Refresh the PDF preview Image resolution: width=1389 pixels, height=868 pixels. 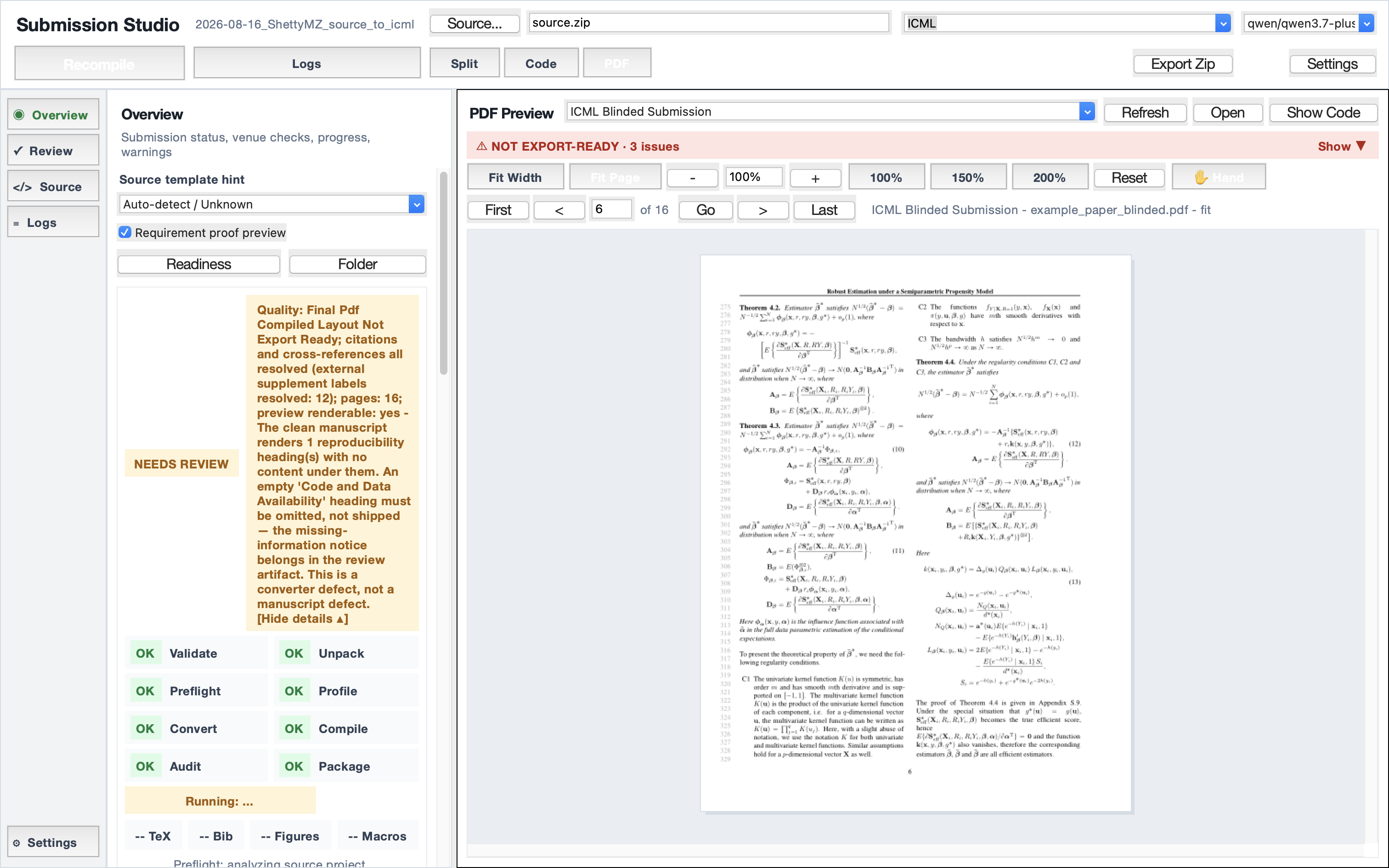pyautogui.click(x=1145, y=113)
